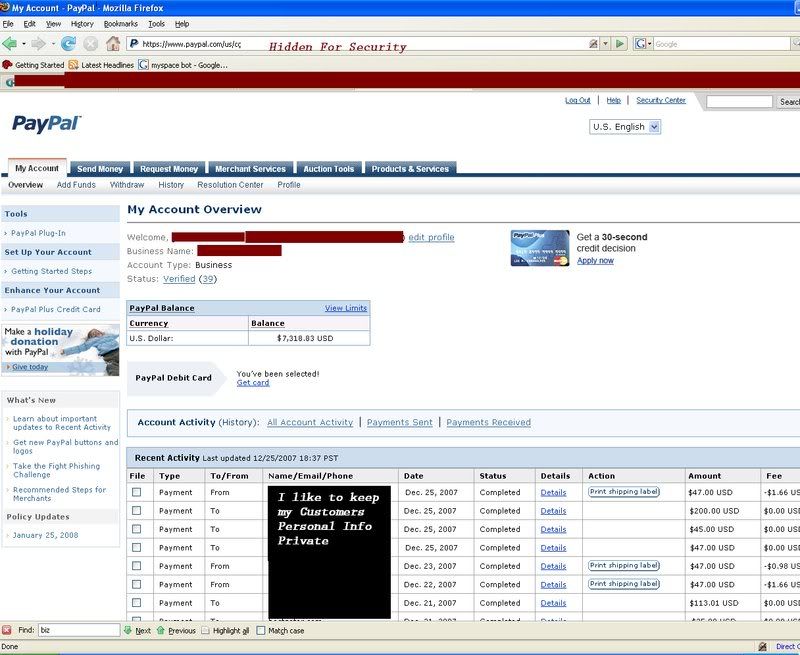Select the Withdraw sub-tab

tap(127, 185)
